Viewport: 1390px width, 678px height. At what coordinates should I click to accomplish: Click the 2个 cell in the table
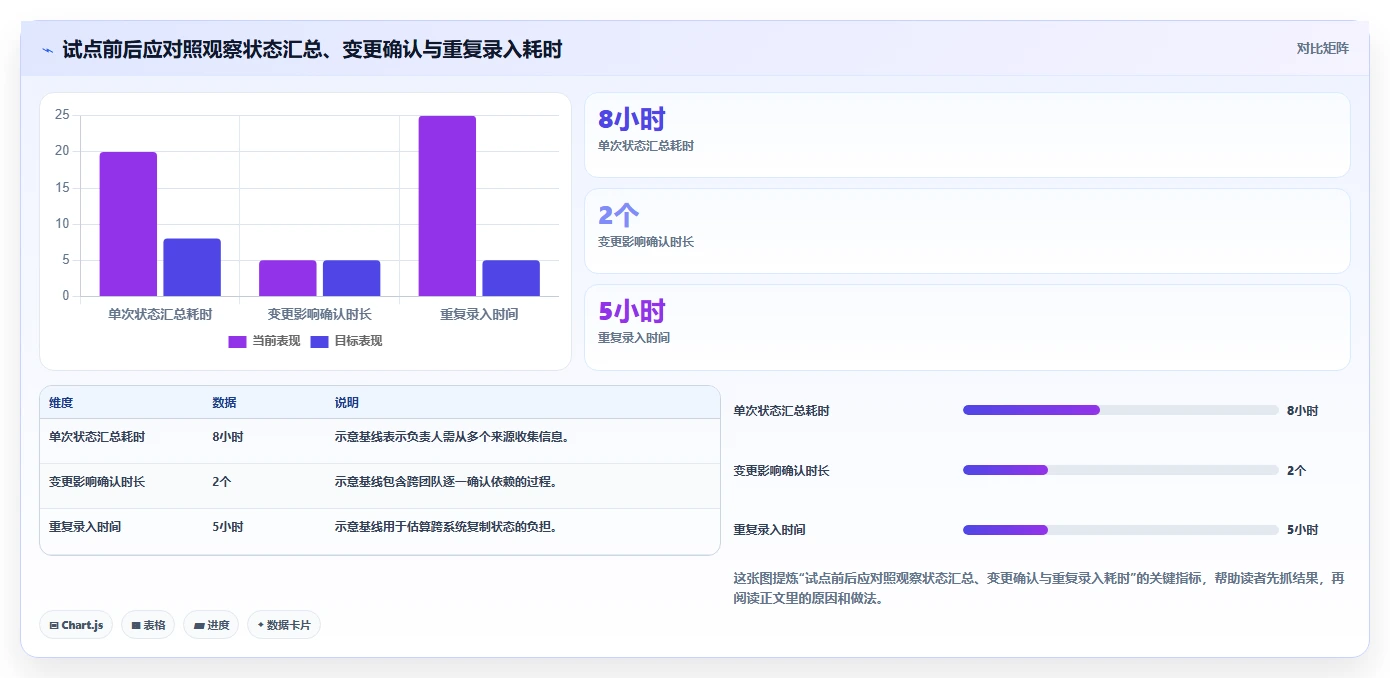point(222,481)
